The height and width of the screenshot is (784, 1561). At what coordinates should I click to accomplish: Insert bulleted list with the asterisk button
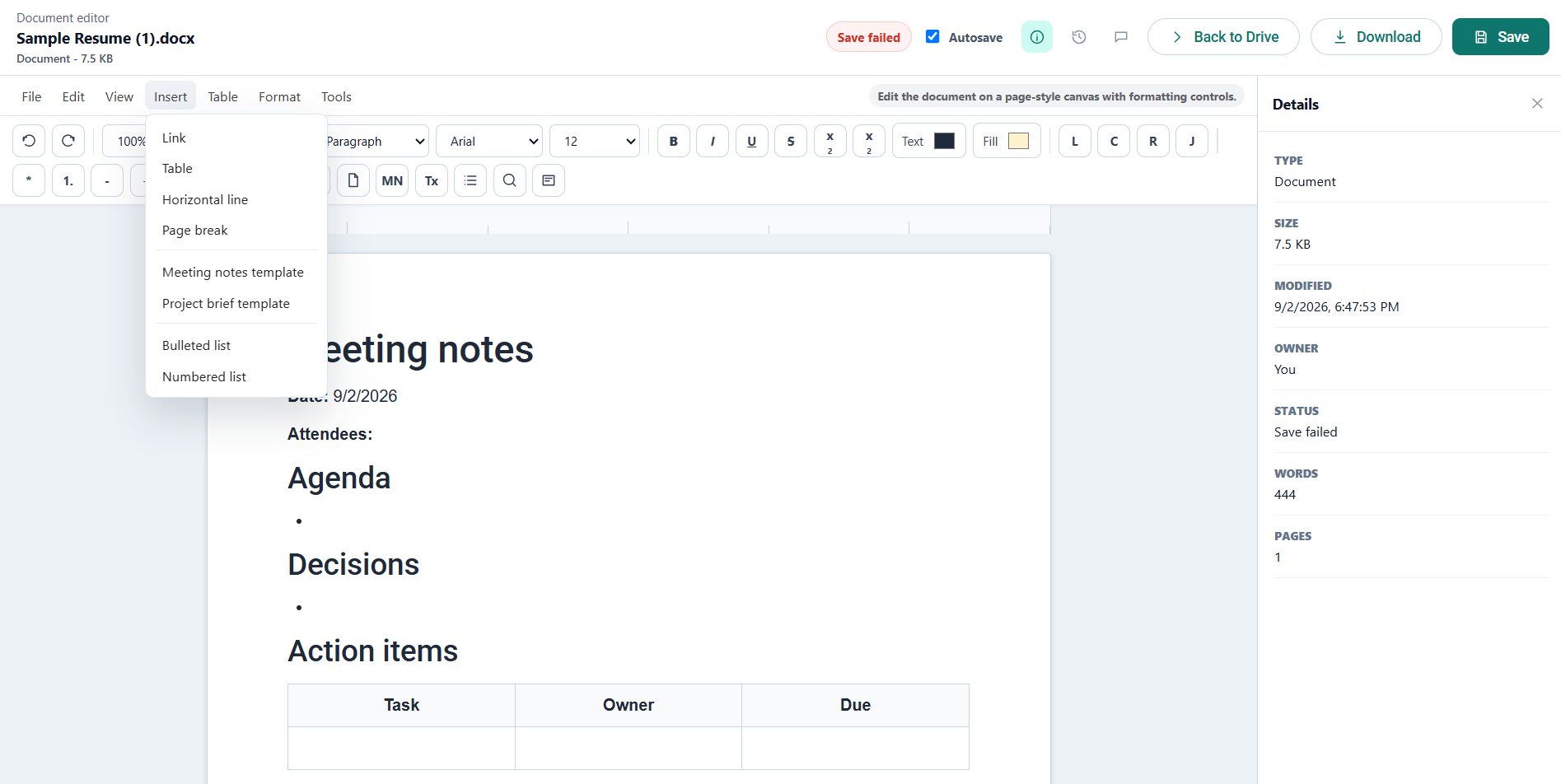click(x=29, y=180)
